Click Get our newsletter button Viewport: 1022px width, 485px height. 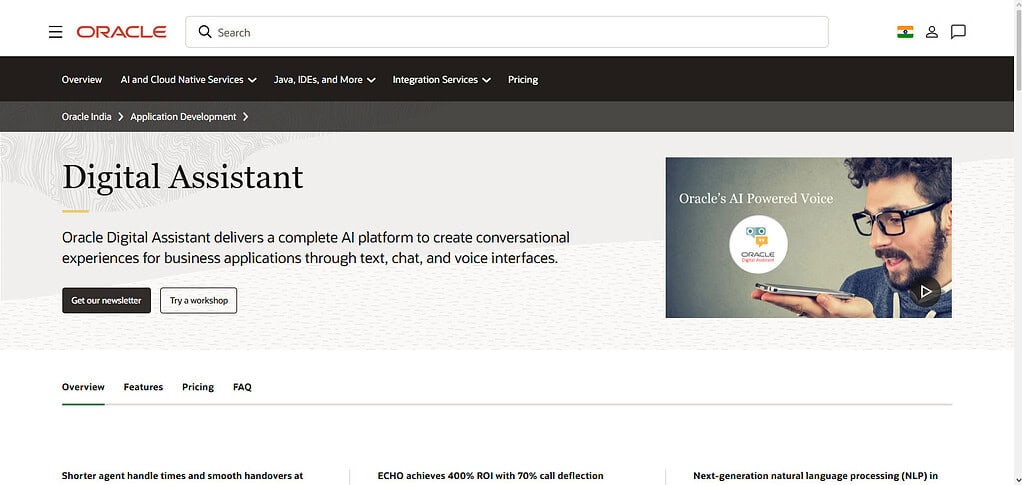pos(106,301)
